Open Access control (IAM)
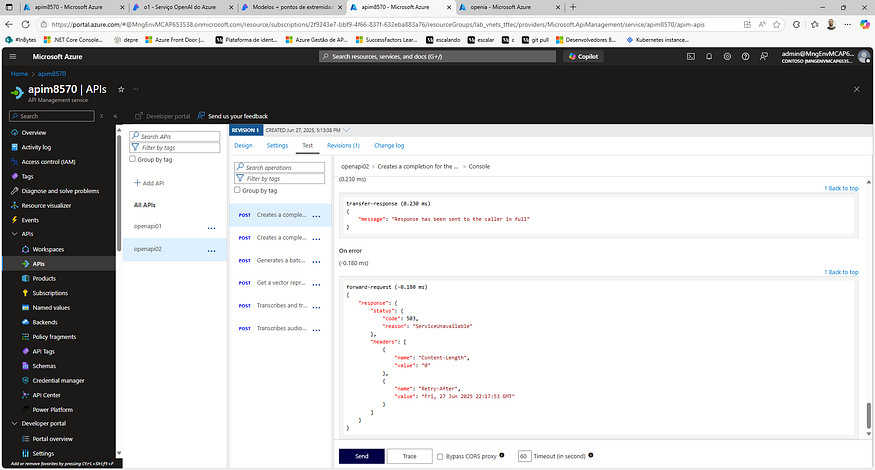875x470 pixels. pos(49,162)
